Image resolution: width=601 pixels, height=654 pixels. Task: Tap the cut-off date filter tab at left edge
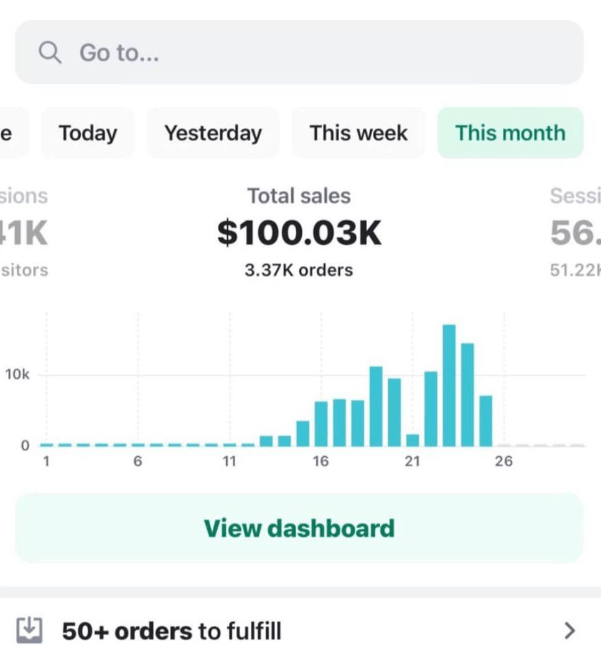pyautogui.click(x=10, y=133)
